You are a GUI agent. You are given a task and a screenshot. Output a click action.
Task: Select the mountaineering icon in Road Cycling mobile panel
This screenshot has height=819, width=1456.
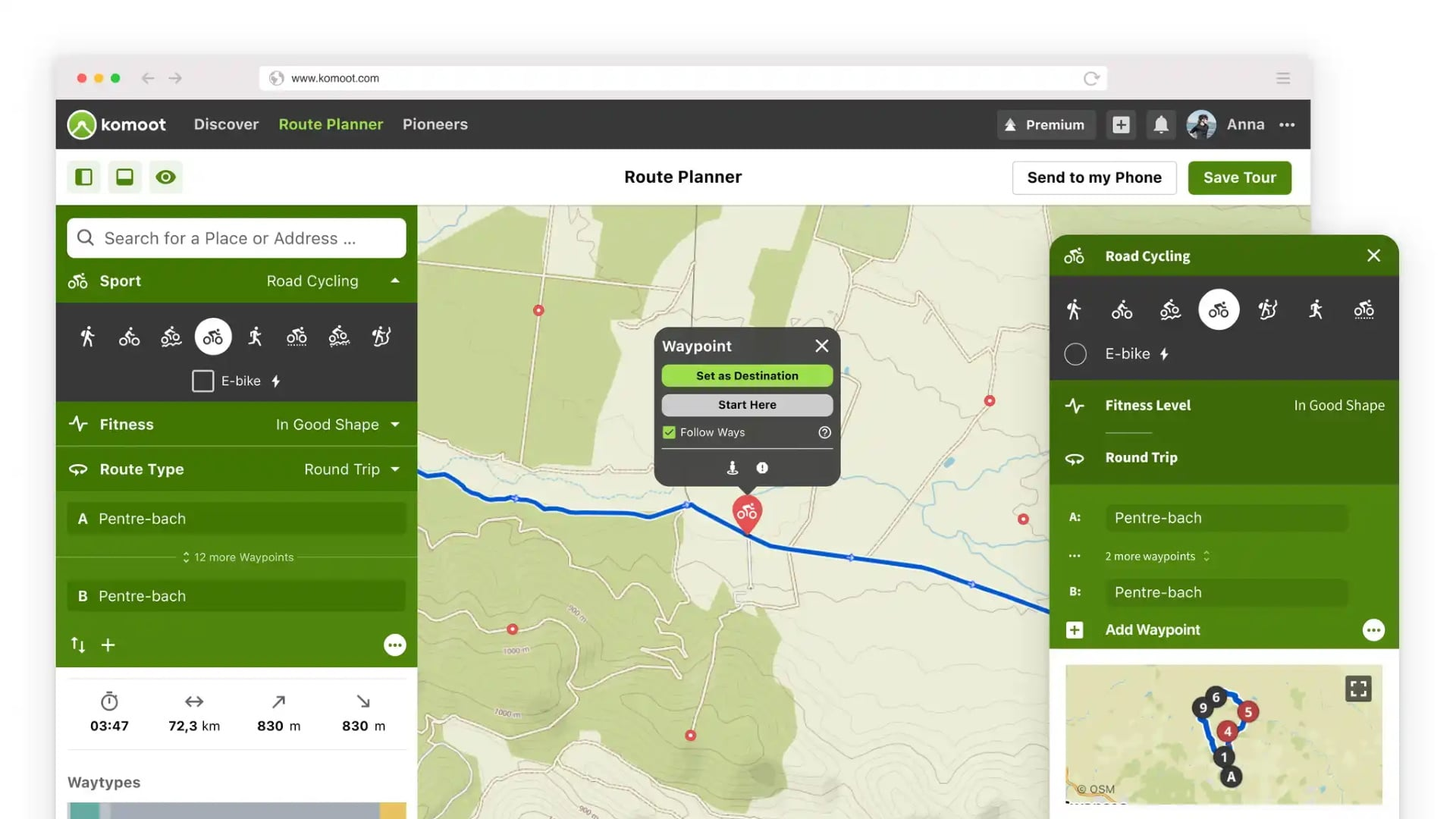(1267, 309)
